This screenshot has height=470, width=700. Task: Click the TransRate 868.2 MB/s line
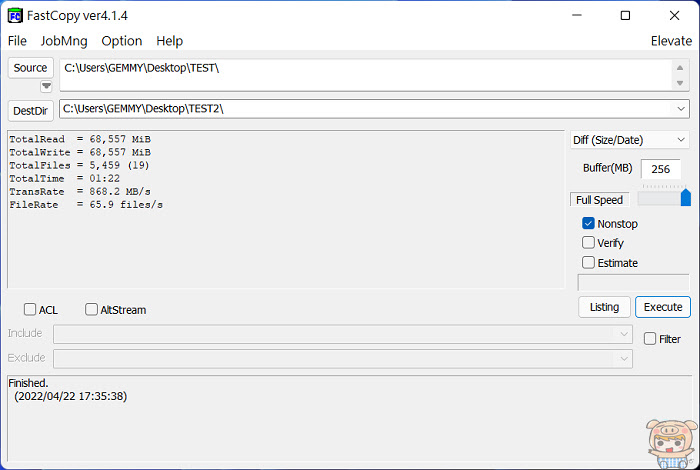[x=80, y=191]
